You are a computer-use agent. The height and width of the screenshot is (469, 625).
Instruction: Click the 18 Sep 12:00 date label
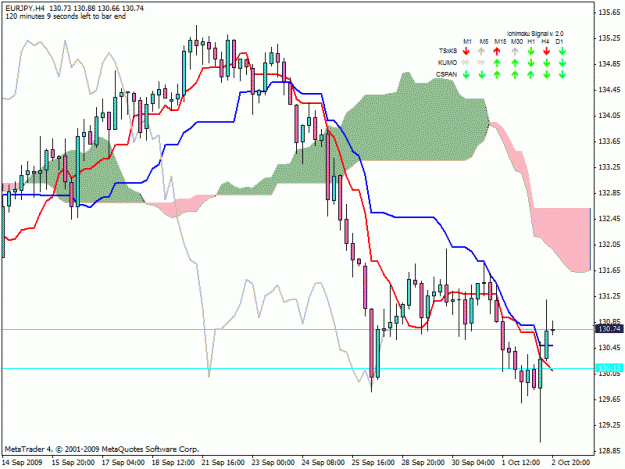pos(173,463)
